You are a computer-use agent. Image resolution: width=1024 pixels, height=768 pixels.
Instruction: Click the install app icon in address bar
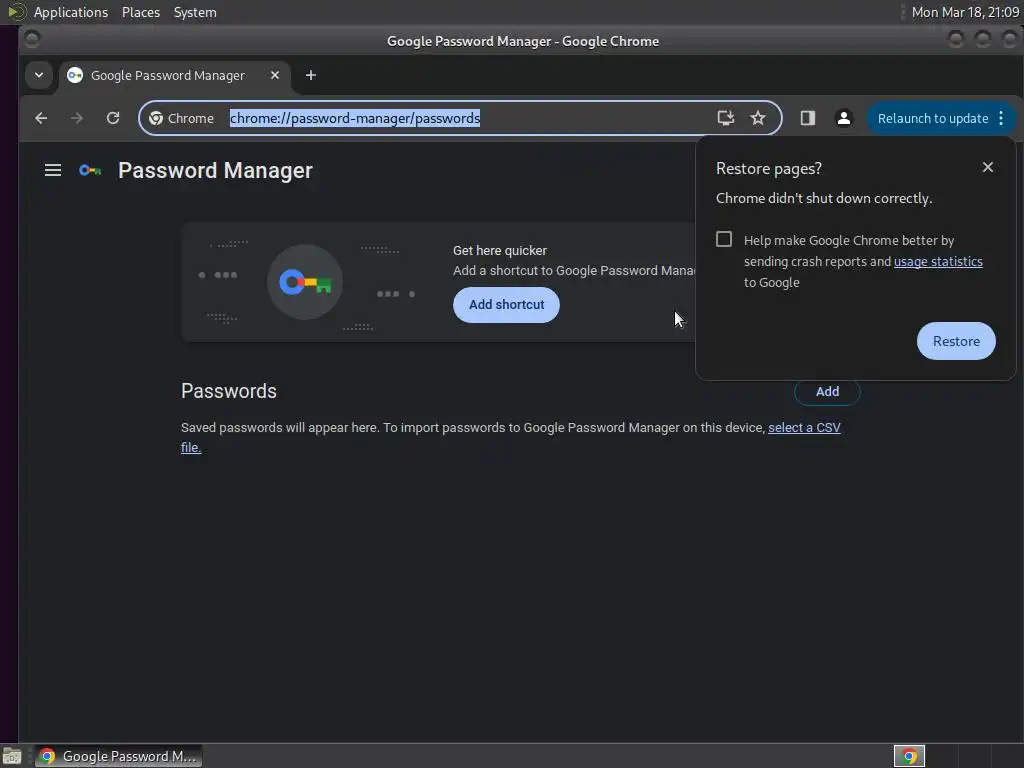tap(726, 118)
